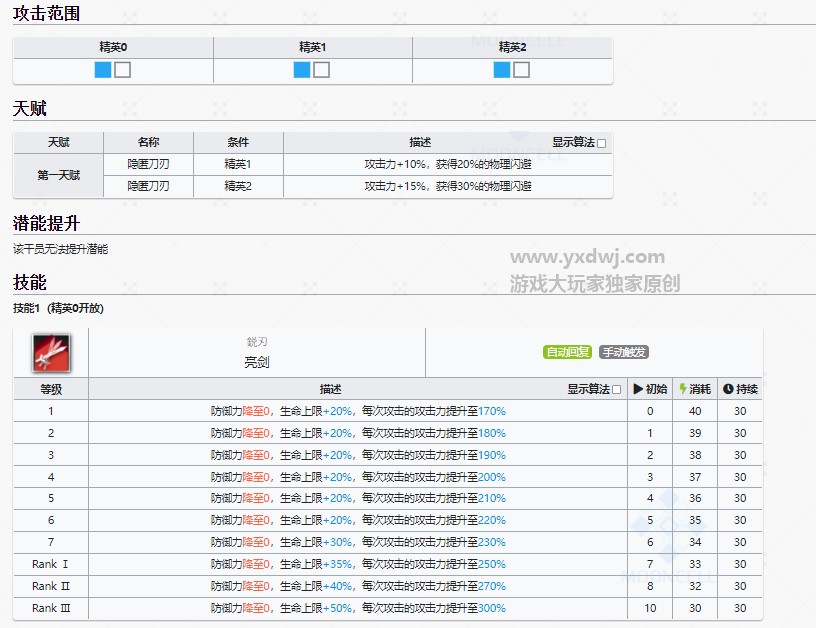
Task: Click the blue range tile under 精英0
Action: tap(103, 70)
